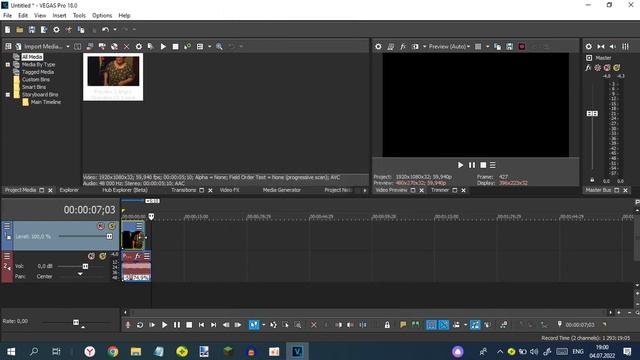The image size is (640, 360).
Task: Open the Preview (Auto) quality dropdown
Action: click(x=449, y=47)
